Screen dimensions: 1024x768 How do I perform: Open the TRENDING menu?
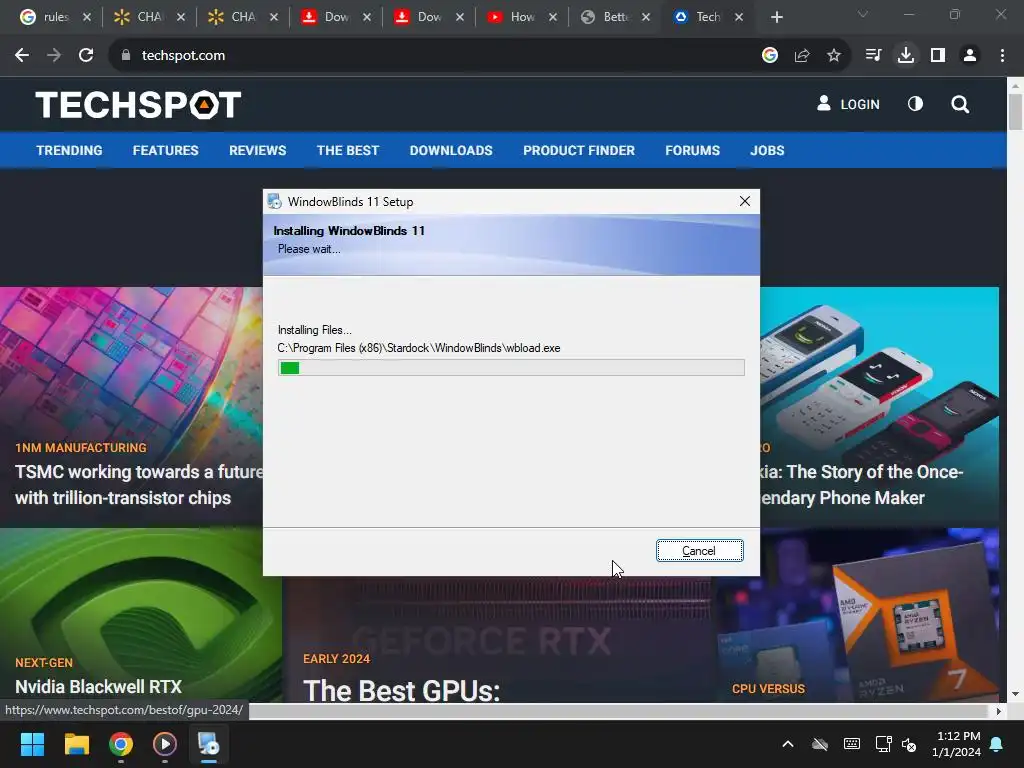pyautogui.click(x=69, y=150)
